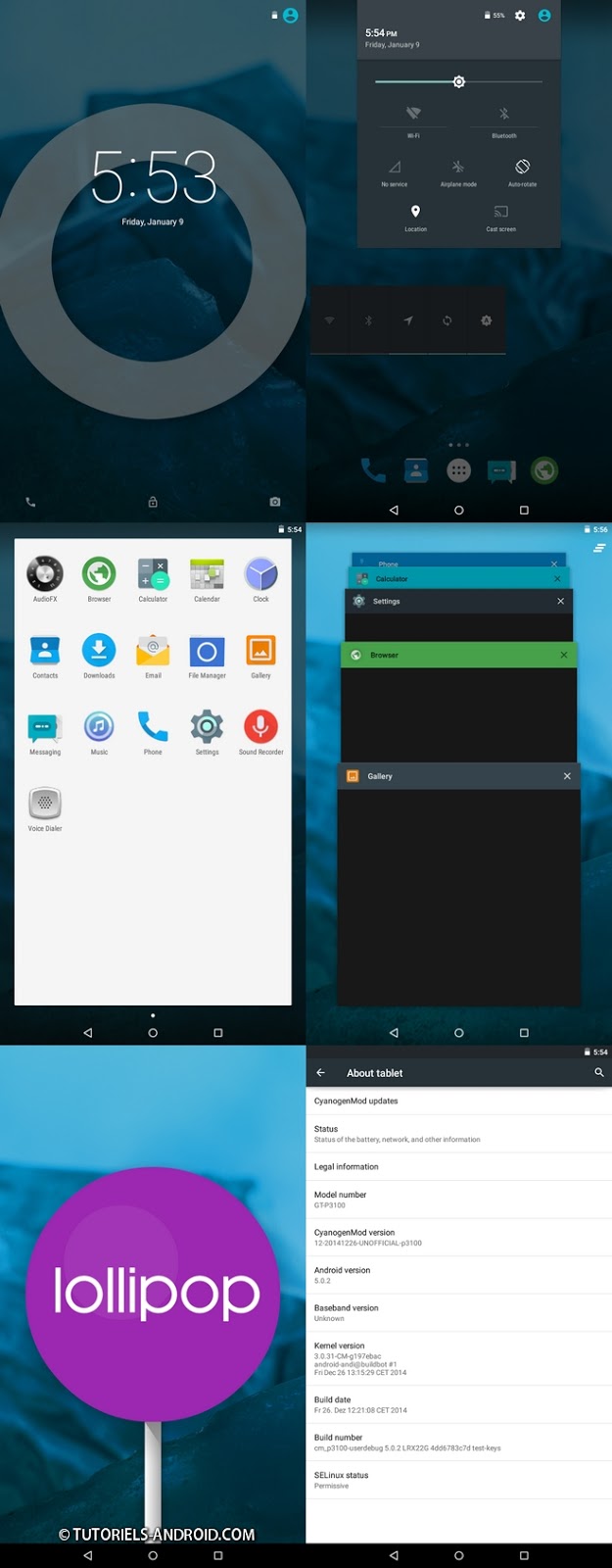Viewport: 612px width, 1568px height.
Task: Open the Voice Dialer app icon
Action: [x=45, y=804]
